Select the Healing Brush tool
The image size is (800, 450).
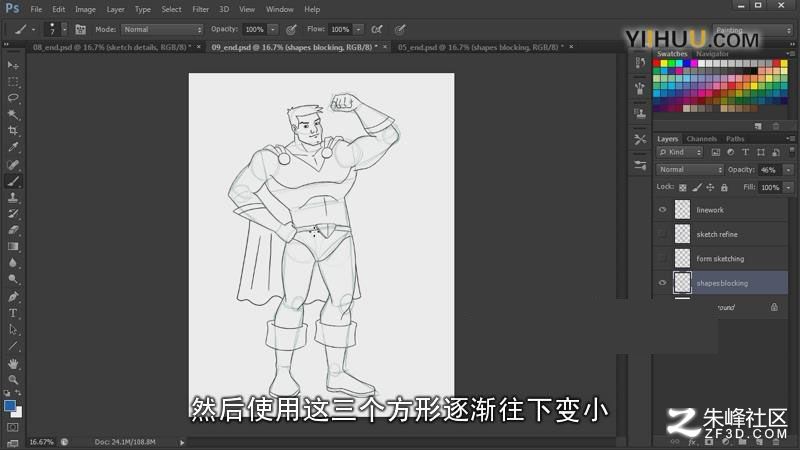coord(13,164)
